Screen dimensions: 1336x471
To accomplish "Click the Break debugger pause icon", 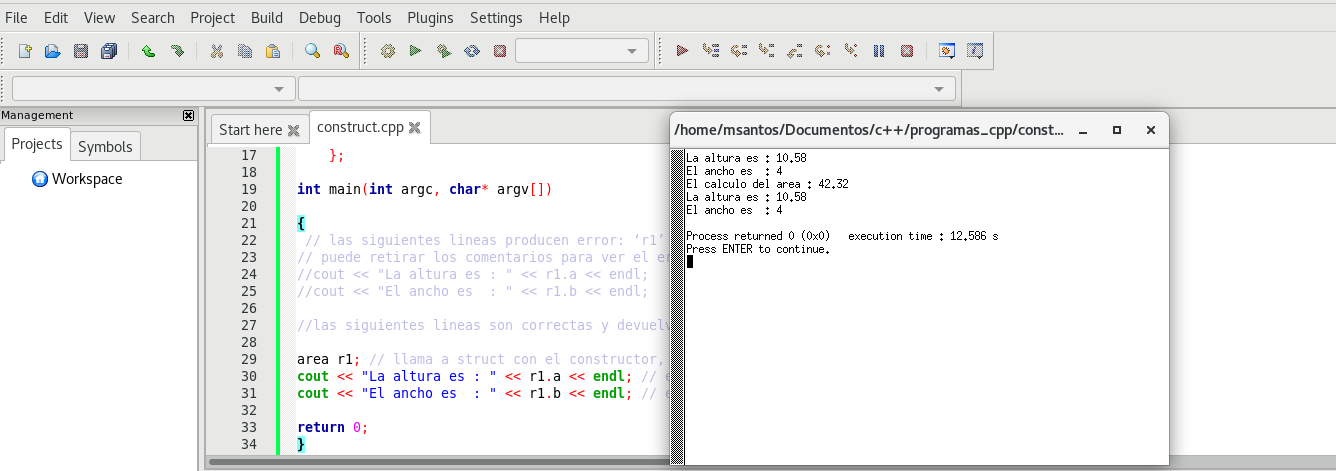I will pos(879,51).
